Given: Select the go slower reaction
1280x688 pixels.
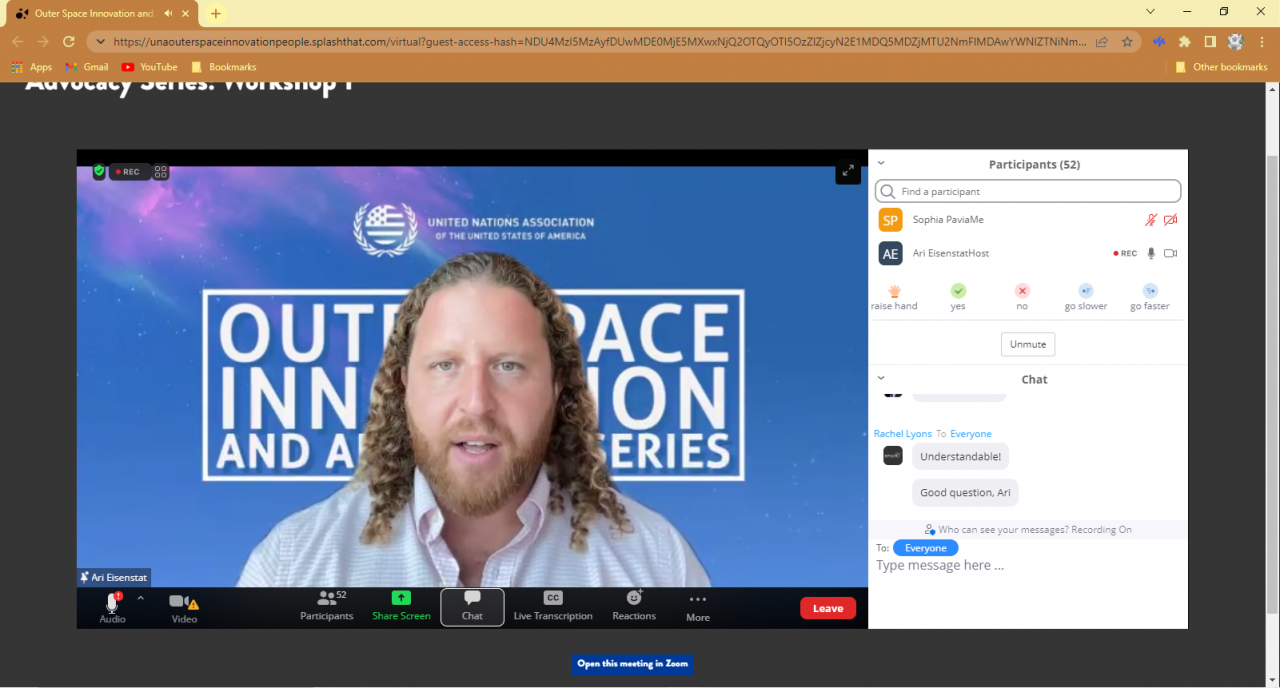Looking at the screenshot, I should [1086, 297].
